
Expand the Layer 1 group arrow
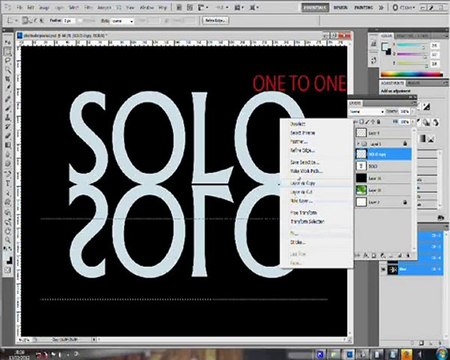click(x=358, y=144)
